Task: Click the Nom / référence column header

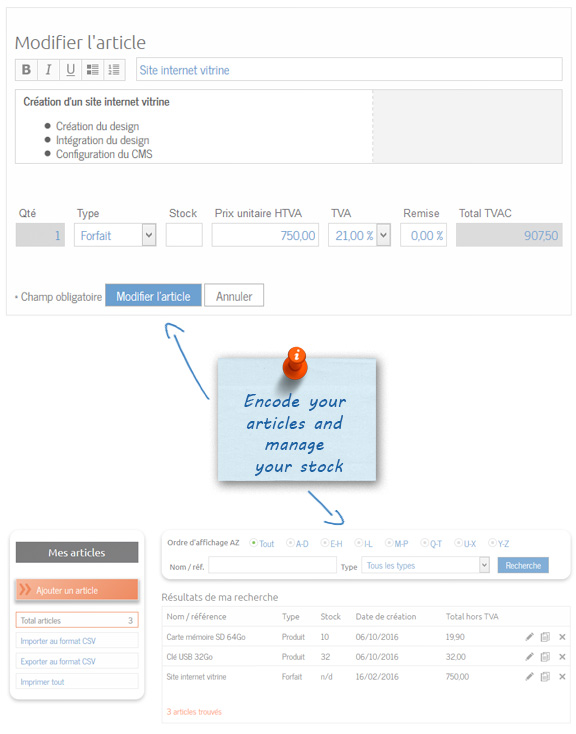Action: tap(196, 617)
